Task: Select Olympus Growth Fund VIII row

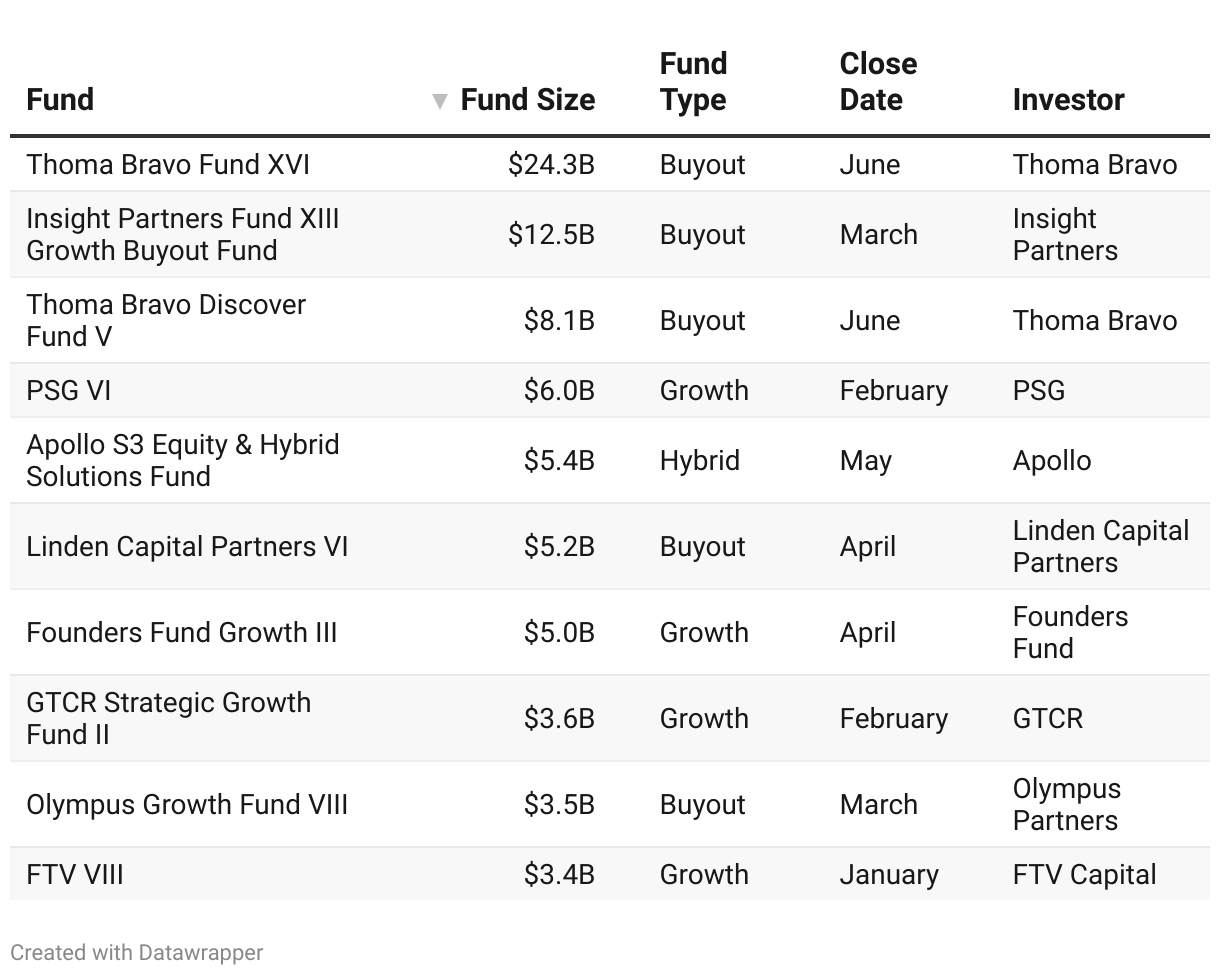Action: tap(187, 805)
